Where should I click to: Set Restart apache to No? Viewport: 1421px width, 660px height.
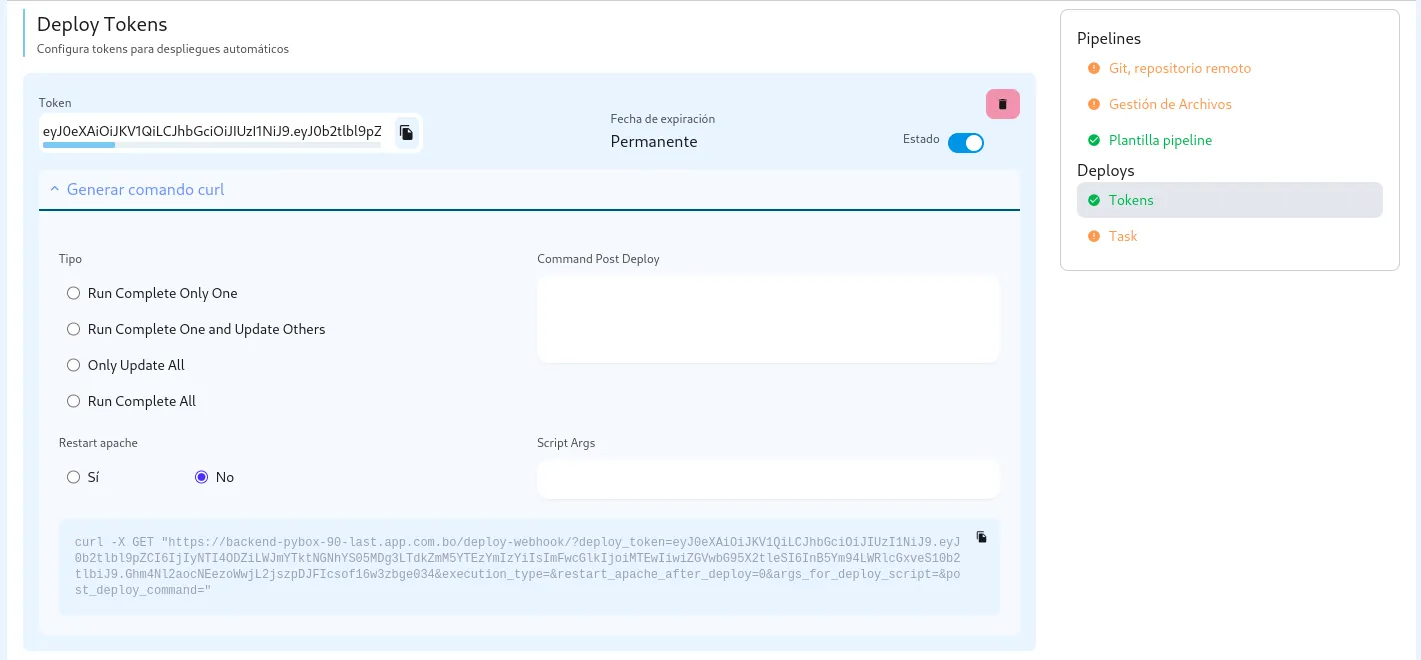tap(201, 477)
